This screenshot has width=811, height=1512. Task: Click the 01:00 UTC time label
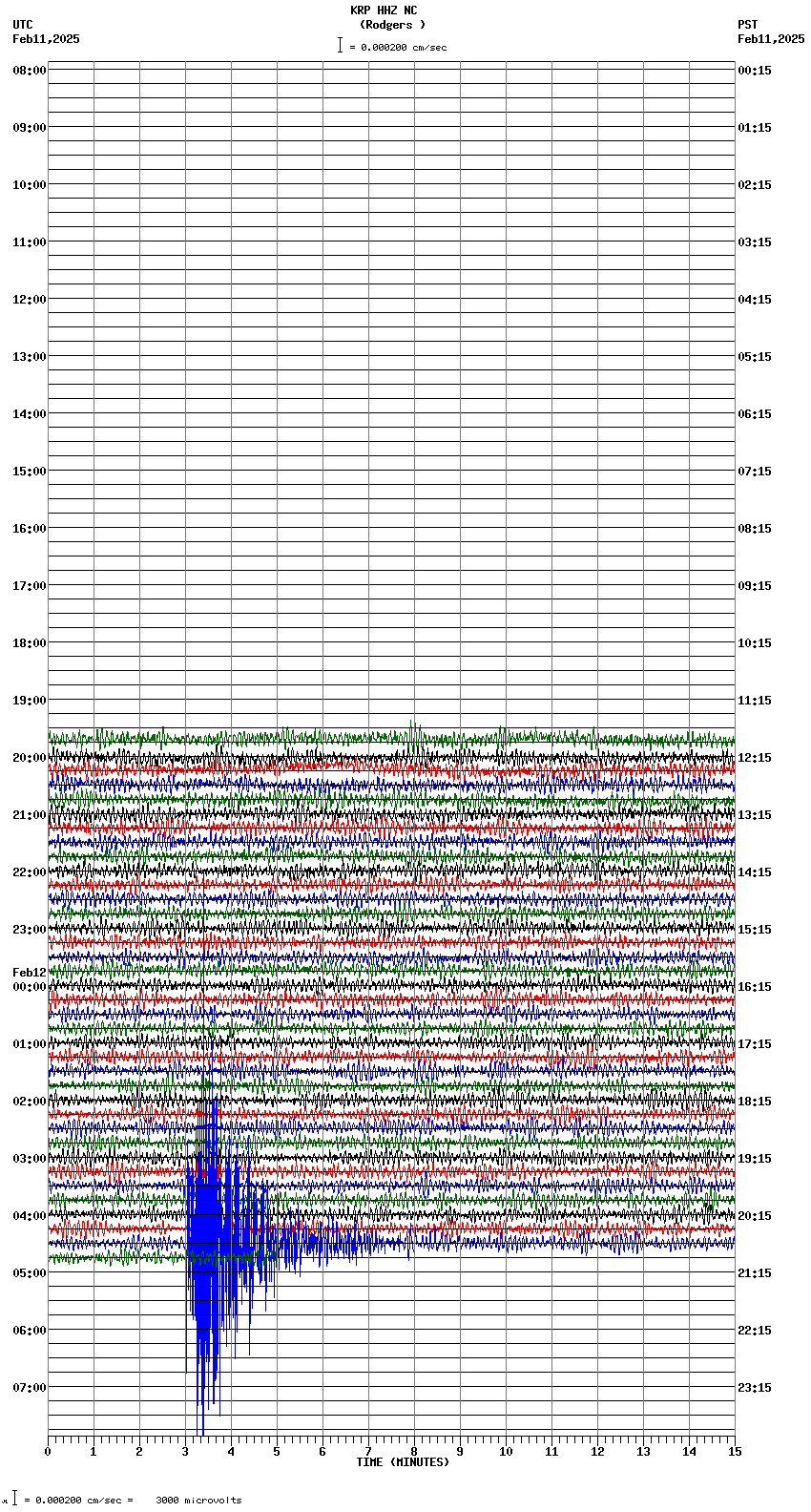pos(30,1044)
